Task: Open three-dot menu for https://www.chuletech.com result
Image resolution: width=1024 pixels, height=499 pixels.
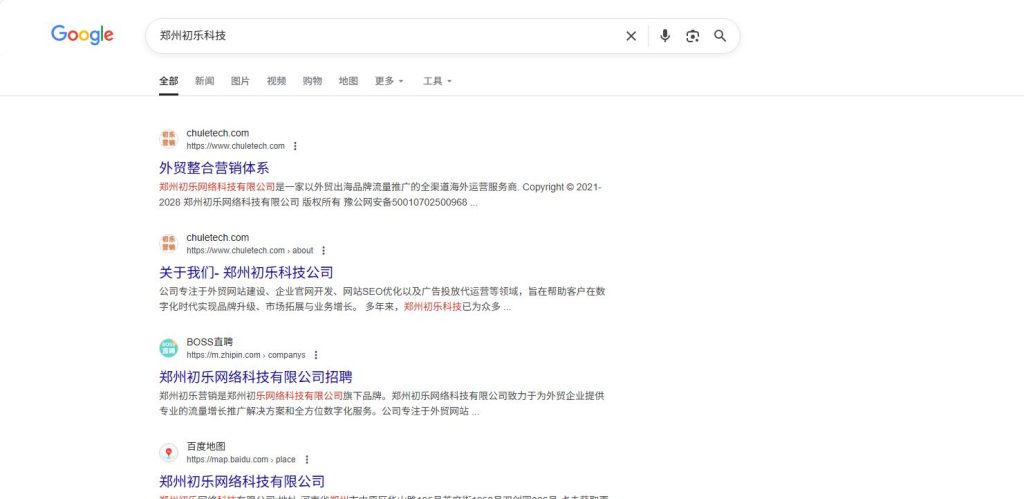Action: (x=295, y=146)
